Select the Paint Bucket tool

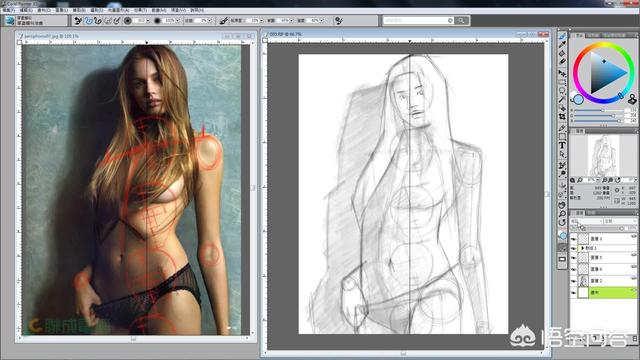[x=562, y=53]
